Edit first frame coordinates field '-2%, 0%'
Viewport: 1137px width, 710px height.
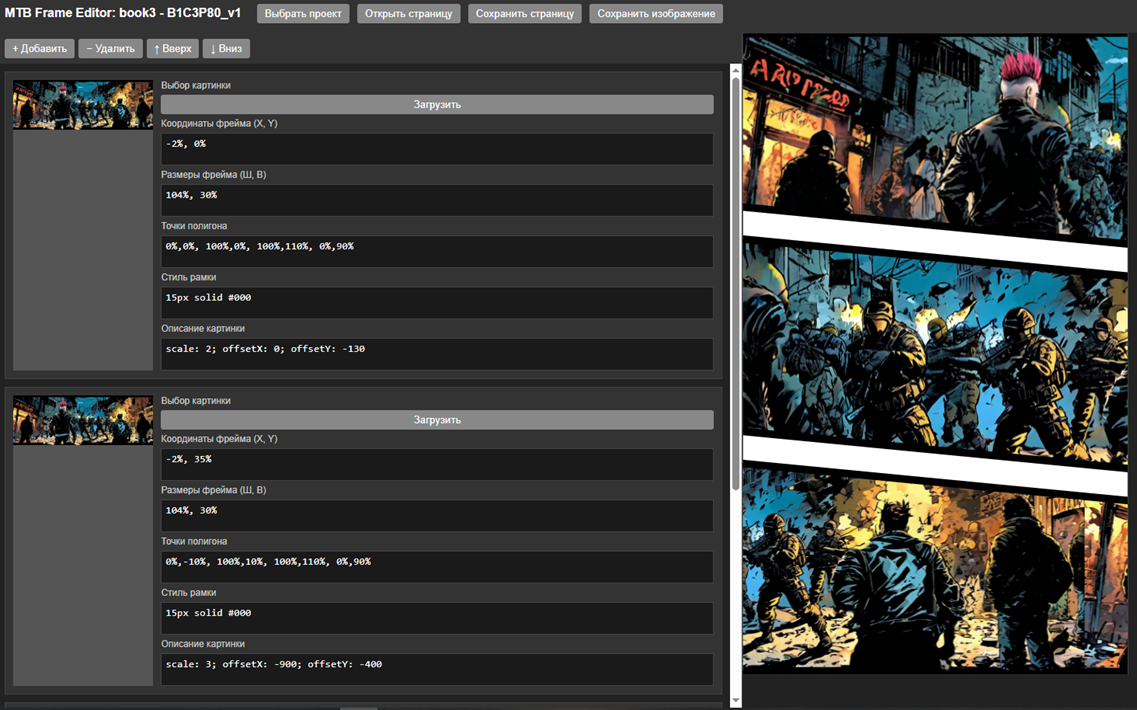[x=437, y=149]
